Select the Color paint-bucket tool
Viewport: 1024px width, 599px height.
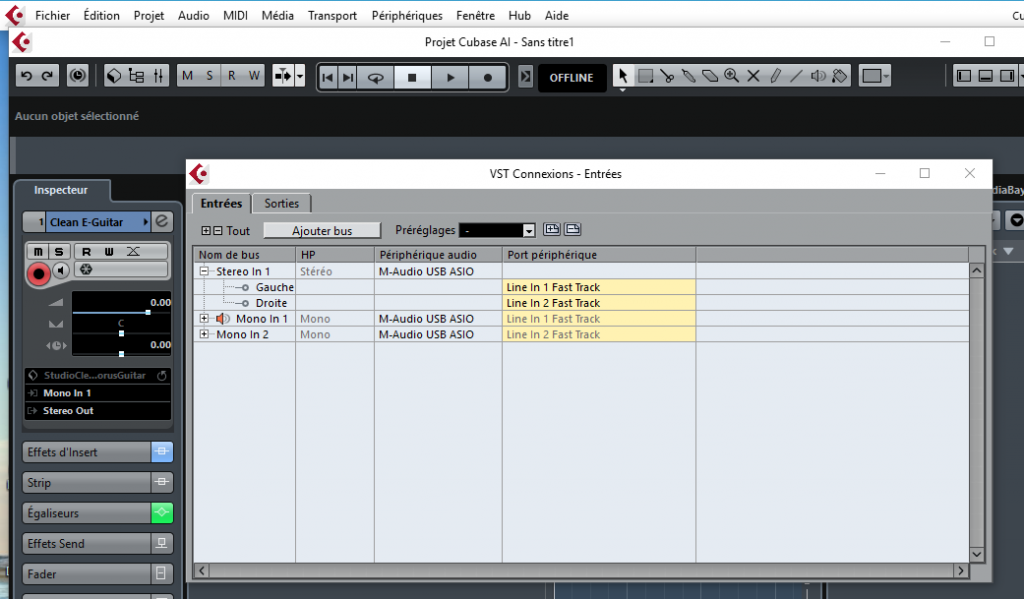839,76
